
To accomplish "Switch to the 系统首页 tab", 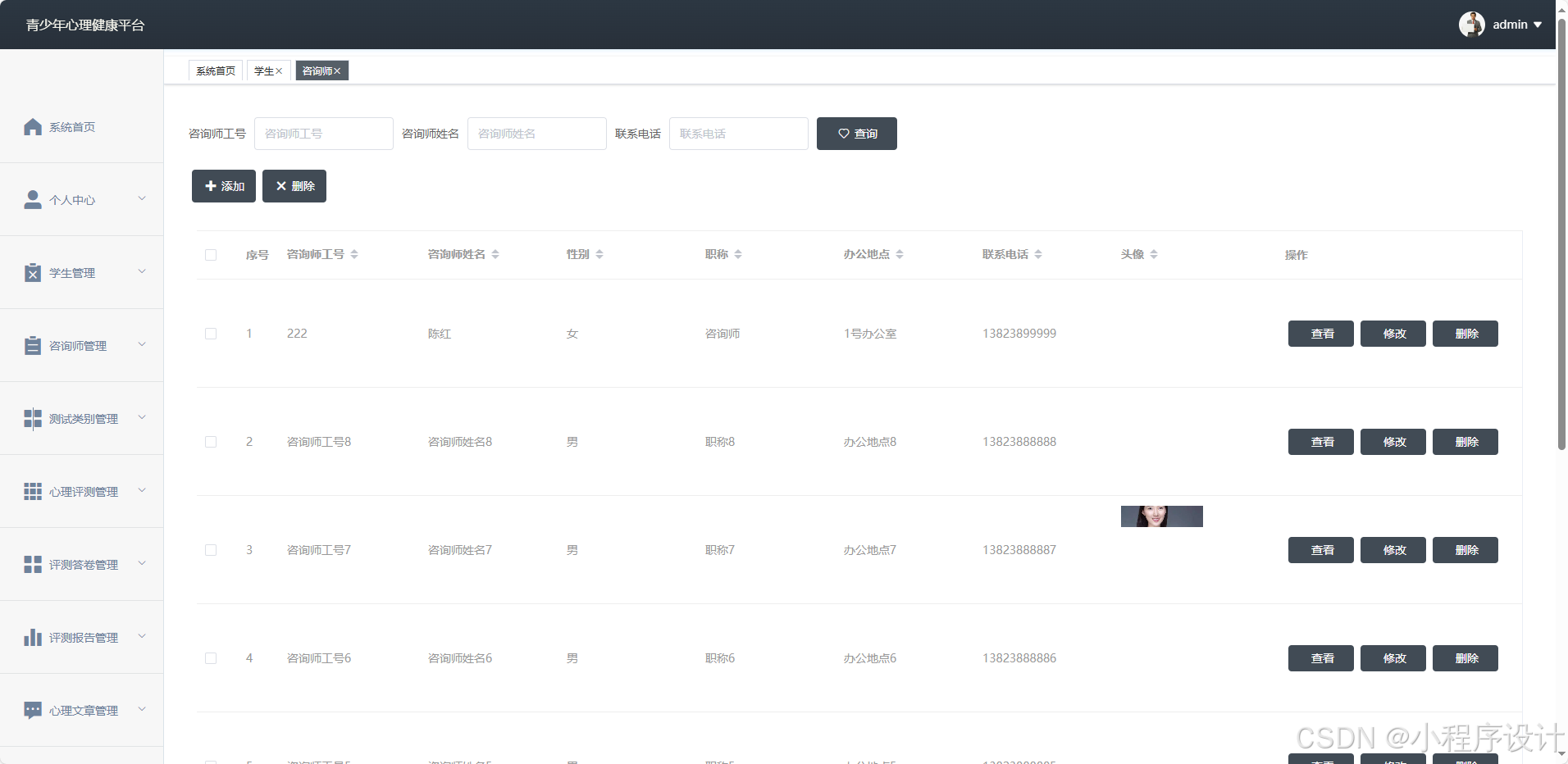I will 216,71.
